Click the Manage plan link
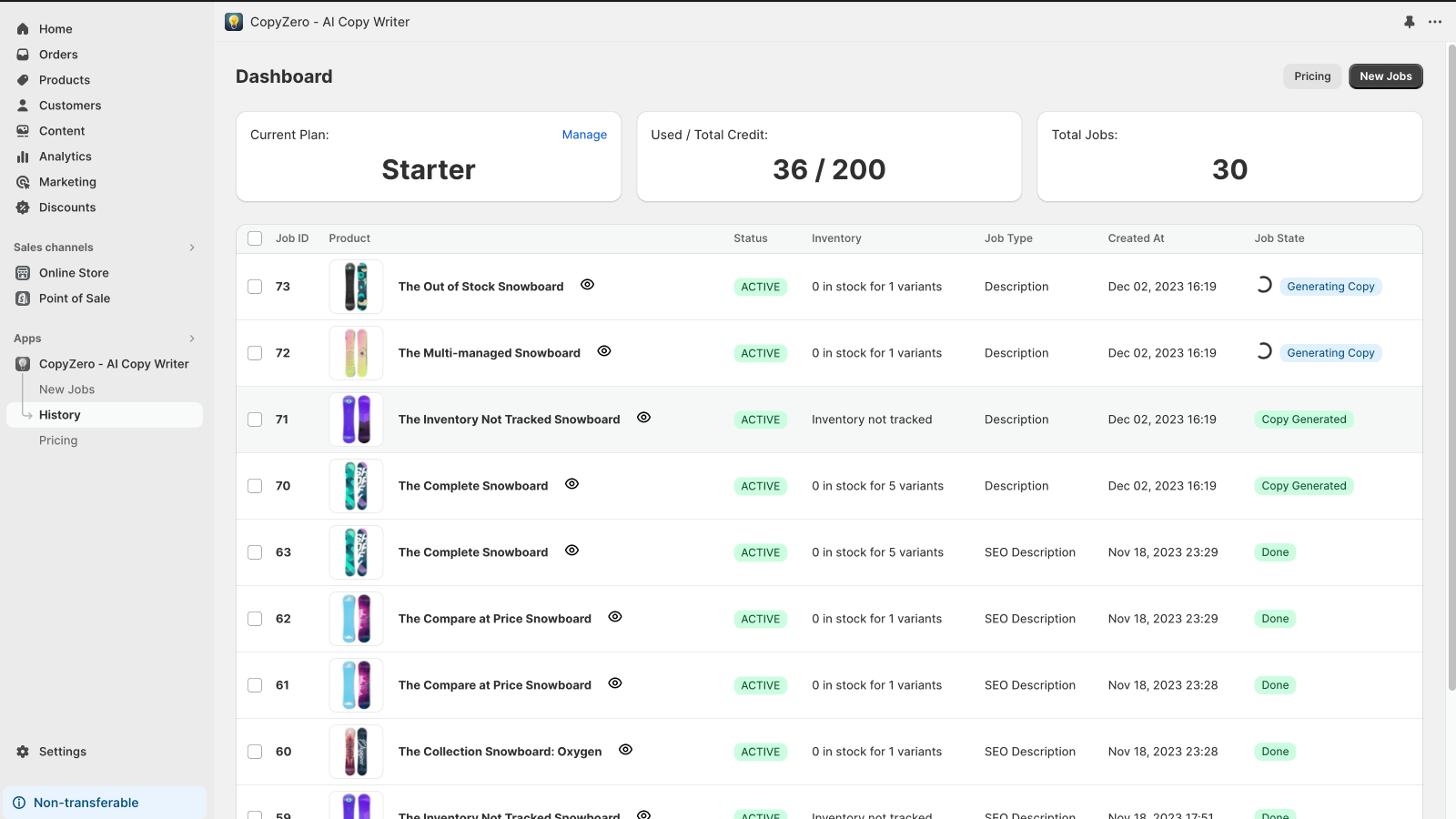The image size is (1456, 819). point(583,135)
